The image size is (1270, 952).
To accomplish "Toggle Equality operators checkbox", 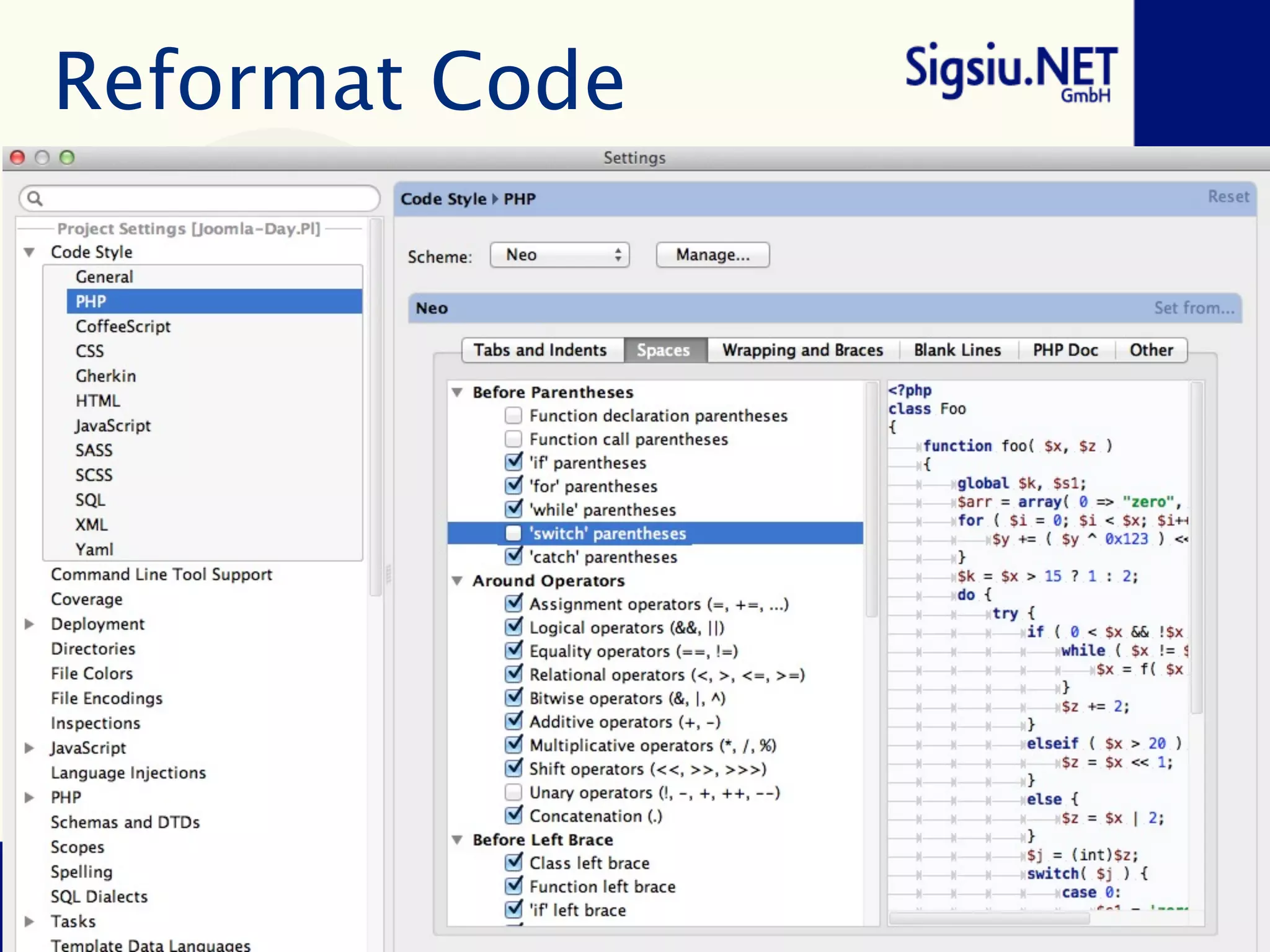I will tap(513, 651).
